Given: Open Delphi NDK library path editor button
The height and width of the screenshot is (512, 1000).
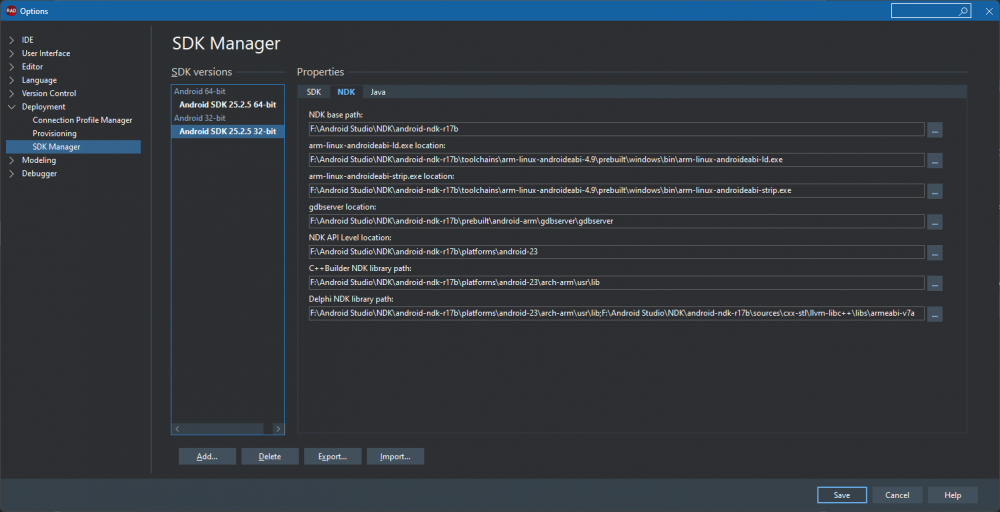Looking at the screenshot, I should pos(935,313).
